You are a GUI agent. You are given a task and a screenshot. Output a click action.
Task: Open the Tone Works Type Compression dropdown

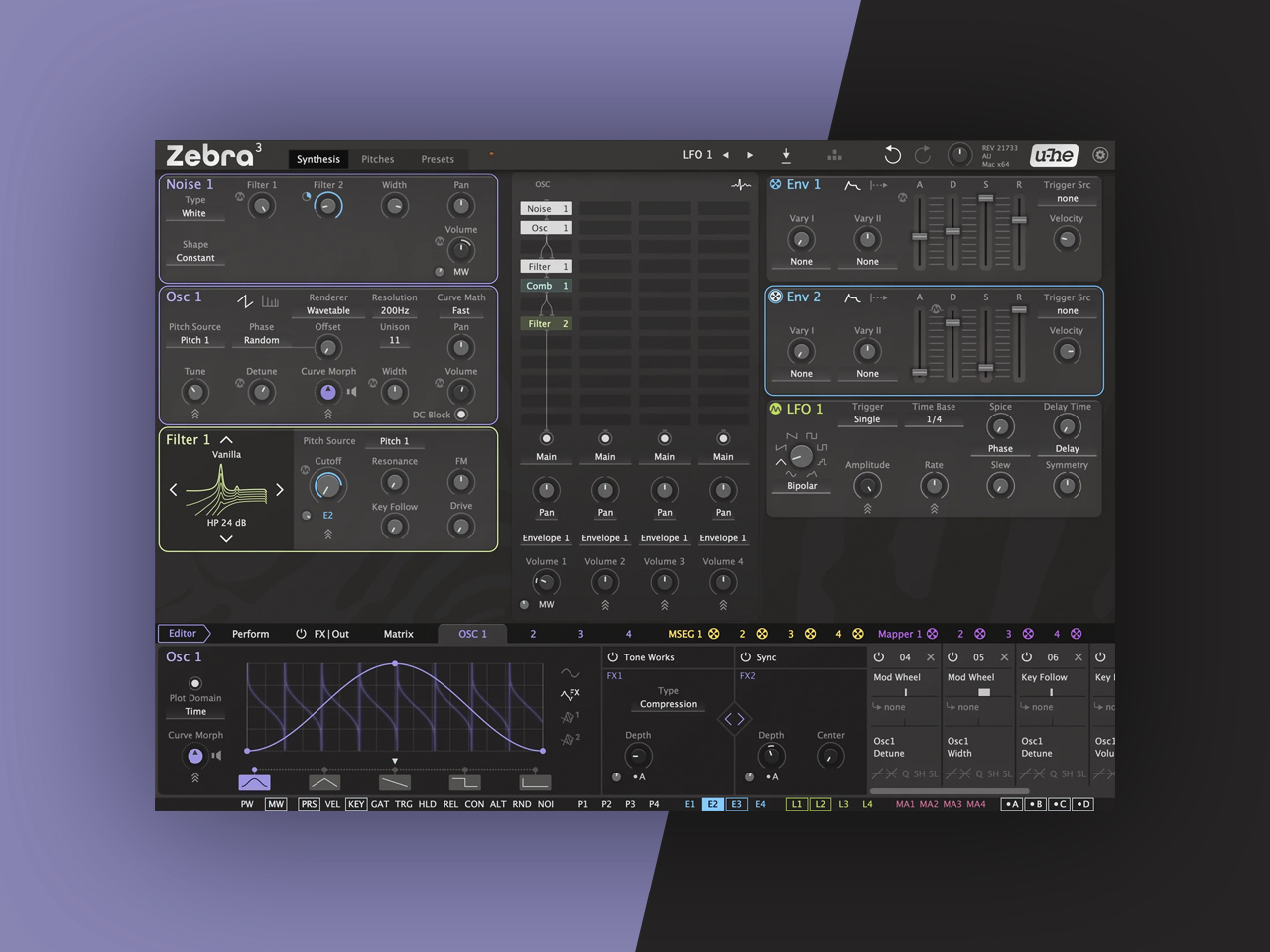pyautogui.click(x=668, y=704)
